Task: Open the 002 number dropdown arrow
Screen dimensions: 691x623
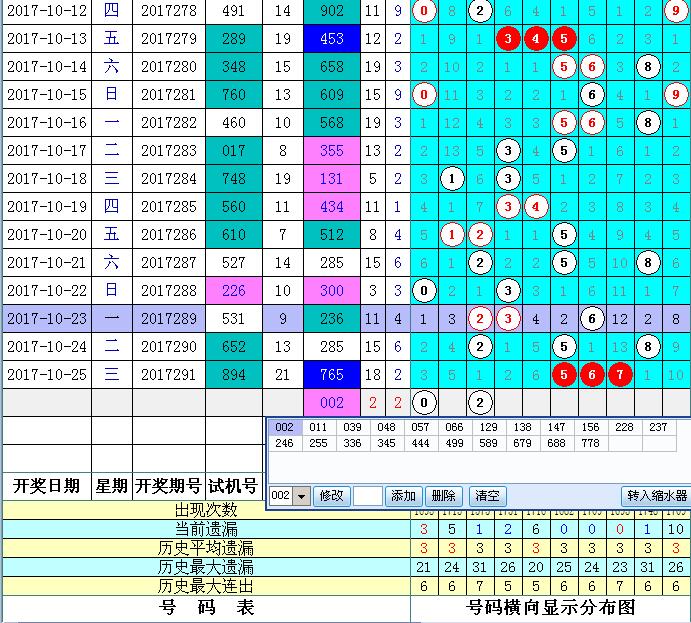Action: 301,496
